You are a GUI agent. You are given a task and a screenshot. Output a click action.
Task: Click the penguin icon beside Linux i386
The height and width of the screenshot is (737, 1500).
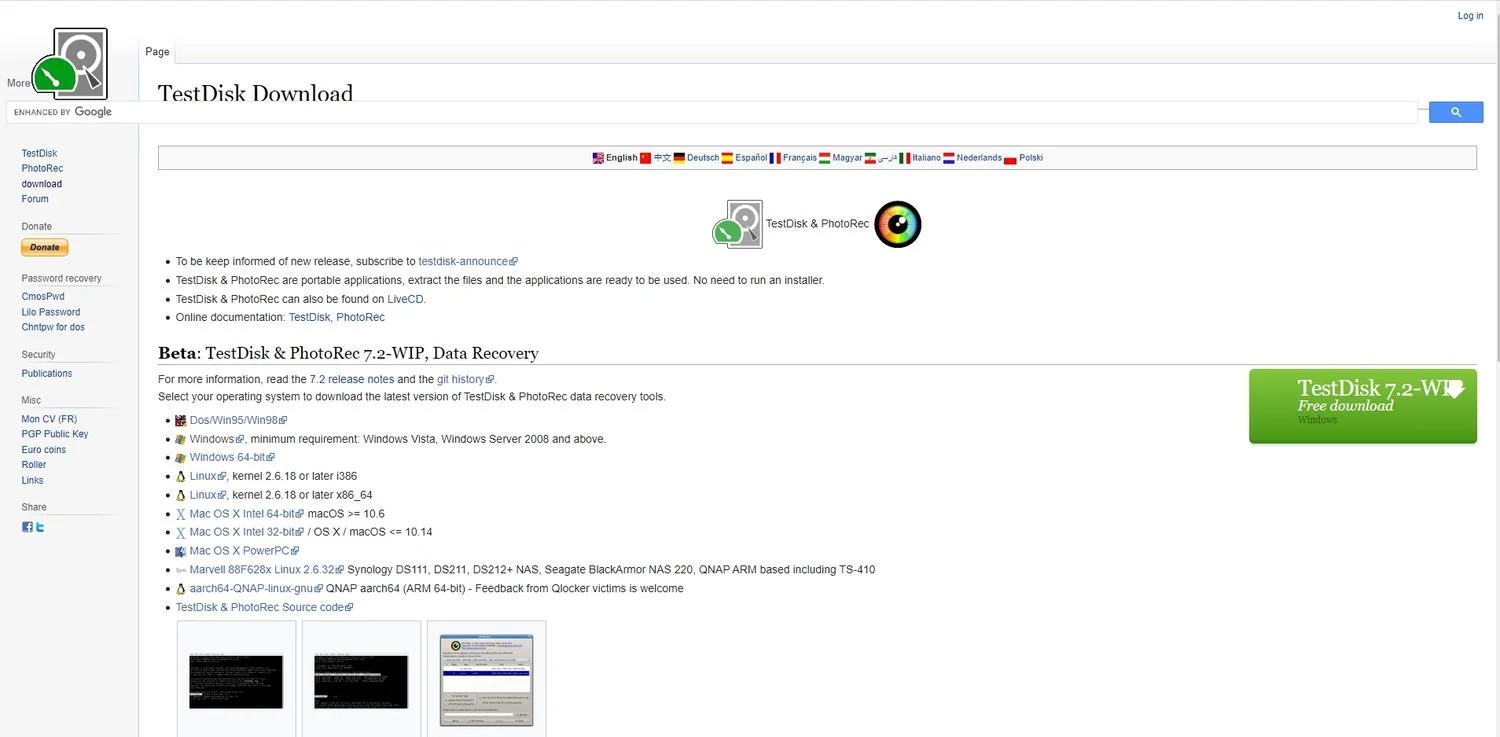(181, 477)
